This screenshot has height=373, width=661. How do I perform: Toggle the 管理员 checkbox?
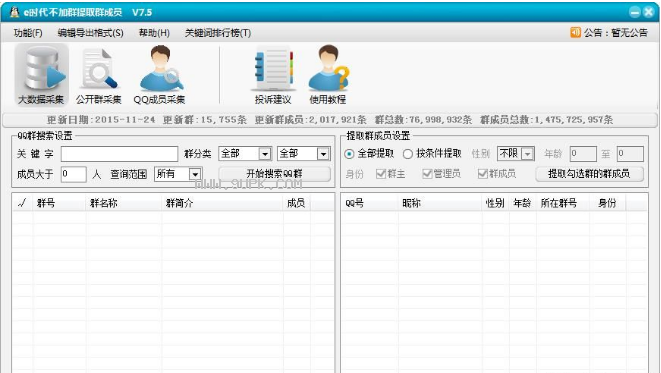(427, 174)
